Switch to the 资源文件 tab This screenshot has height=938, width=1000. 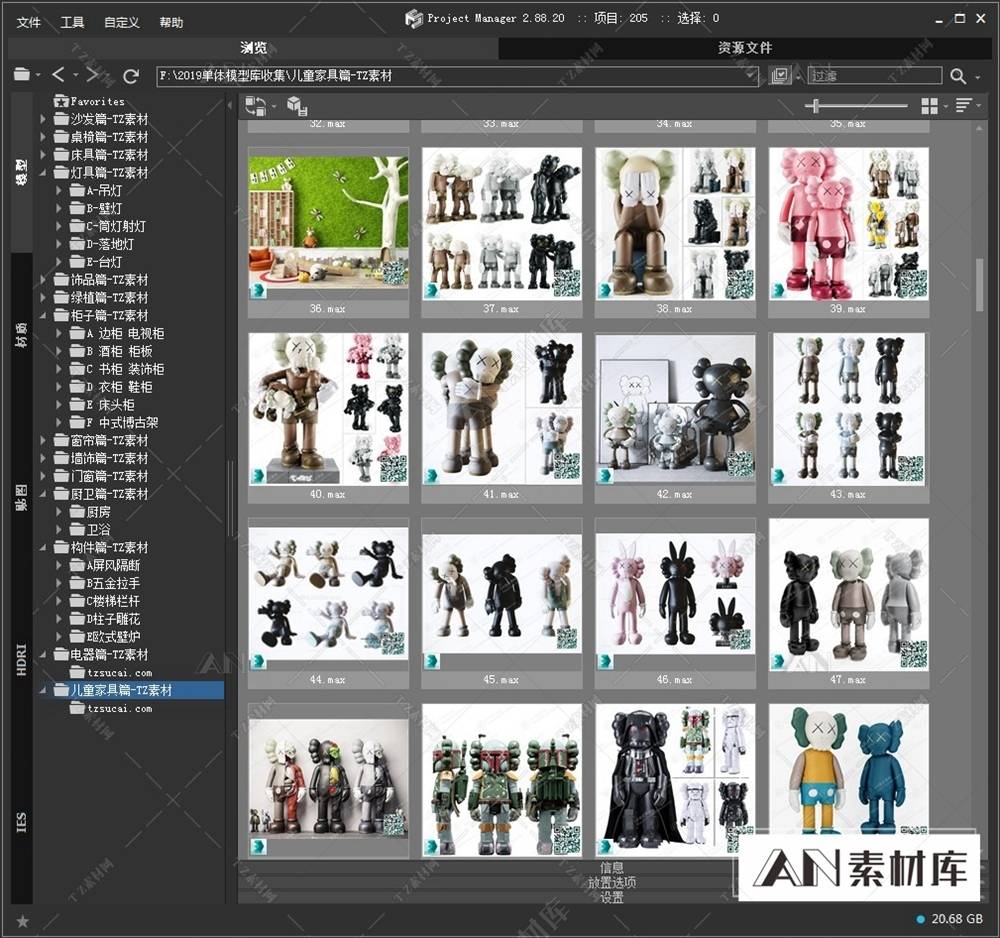(745, 48)
